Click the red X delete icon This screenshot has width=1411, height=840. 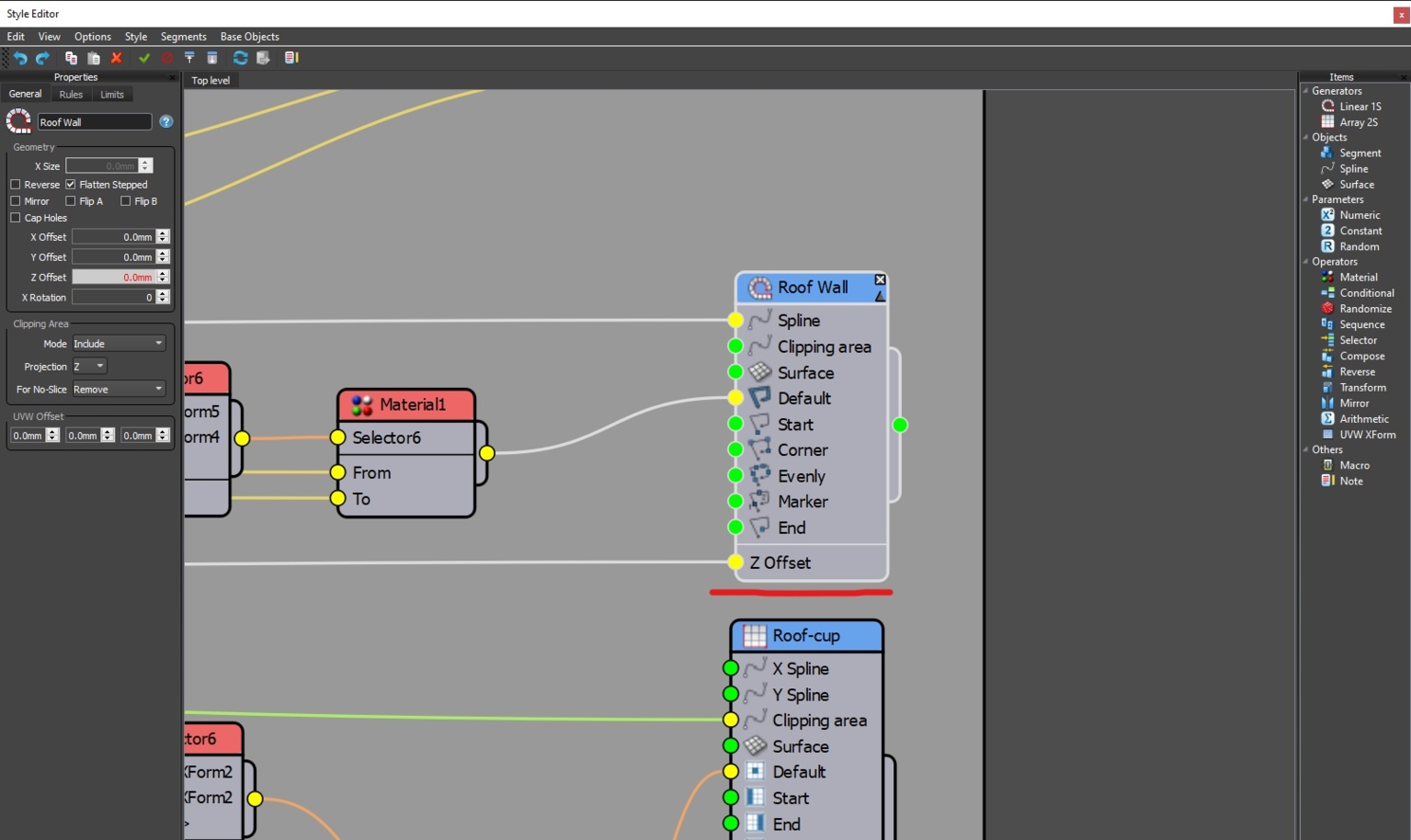click(117, 58)
